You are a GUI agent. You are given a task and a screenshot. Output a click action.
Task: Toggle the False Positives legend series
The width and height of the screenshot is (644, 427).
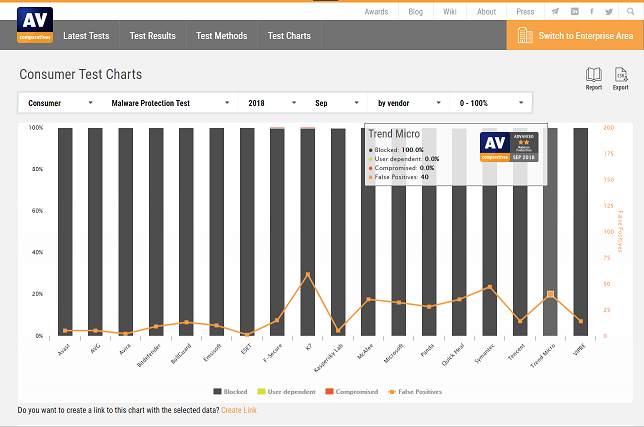pyautogui.click(x=415, y=392)
